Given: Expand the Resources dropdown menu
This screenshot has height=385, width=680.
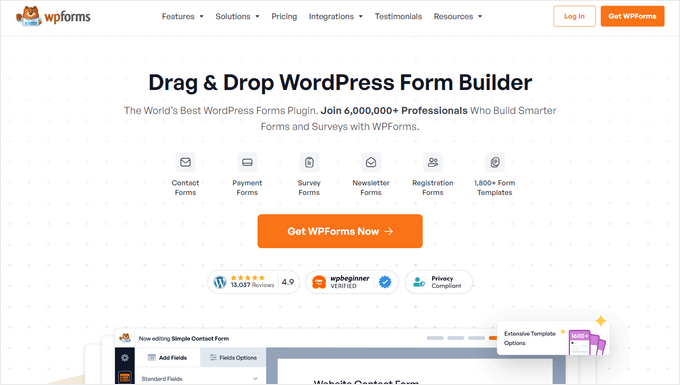Looking at the screenshot, I should pyautogui.click(x=458, y=16).
